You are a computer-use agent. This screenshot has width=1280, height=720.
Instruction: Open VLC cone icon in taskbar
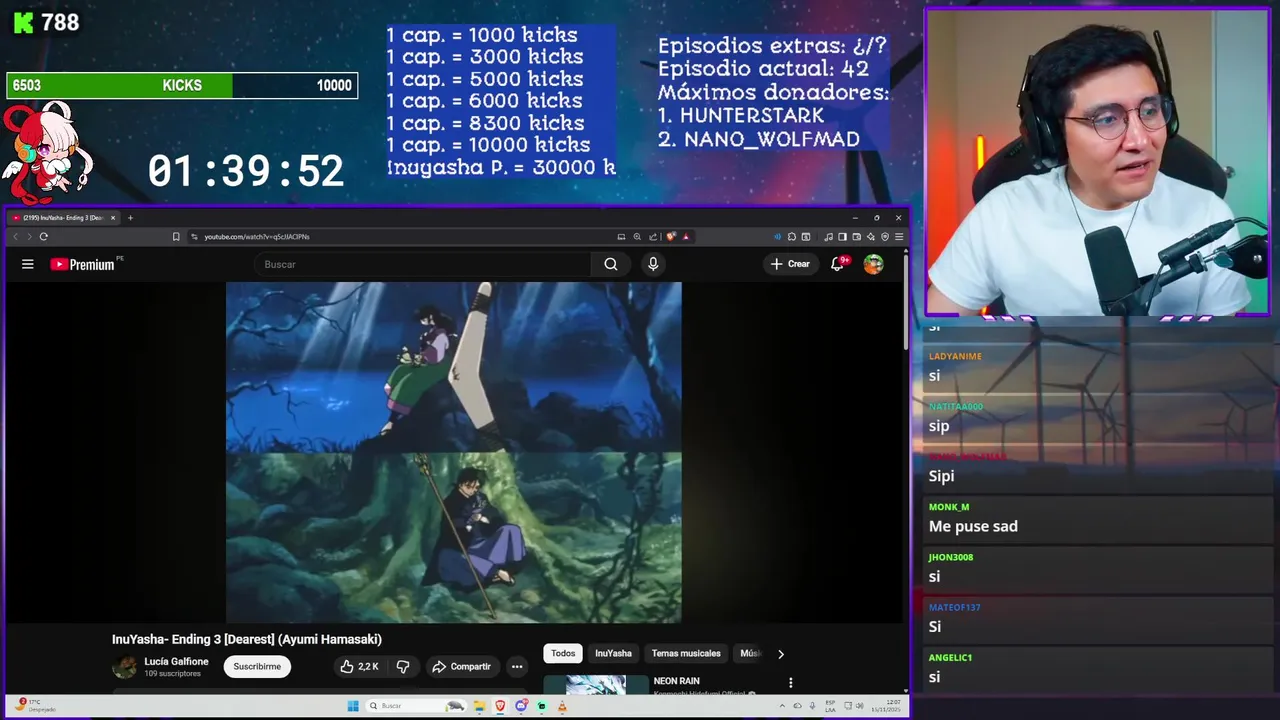[562, 706]
